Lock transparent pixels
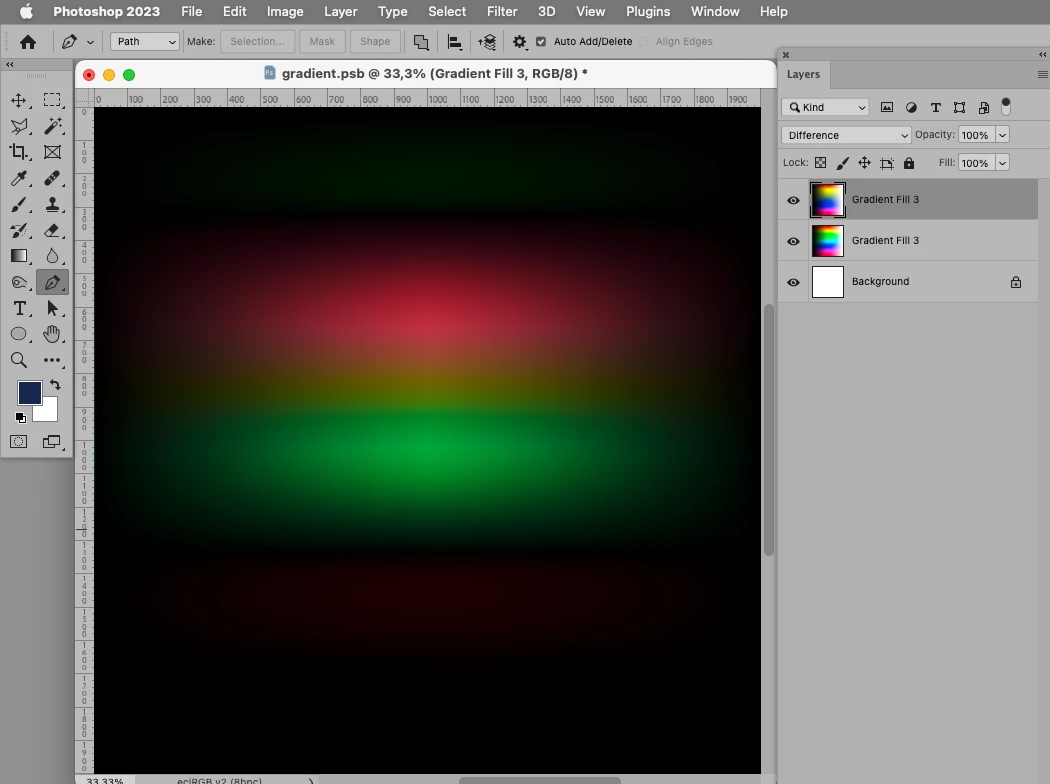 (820, 163)
